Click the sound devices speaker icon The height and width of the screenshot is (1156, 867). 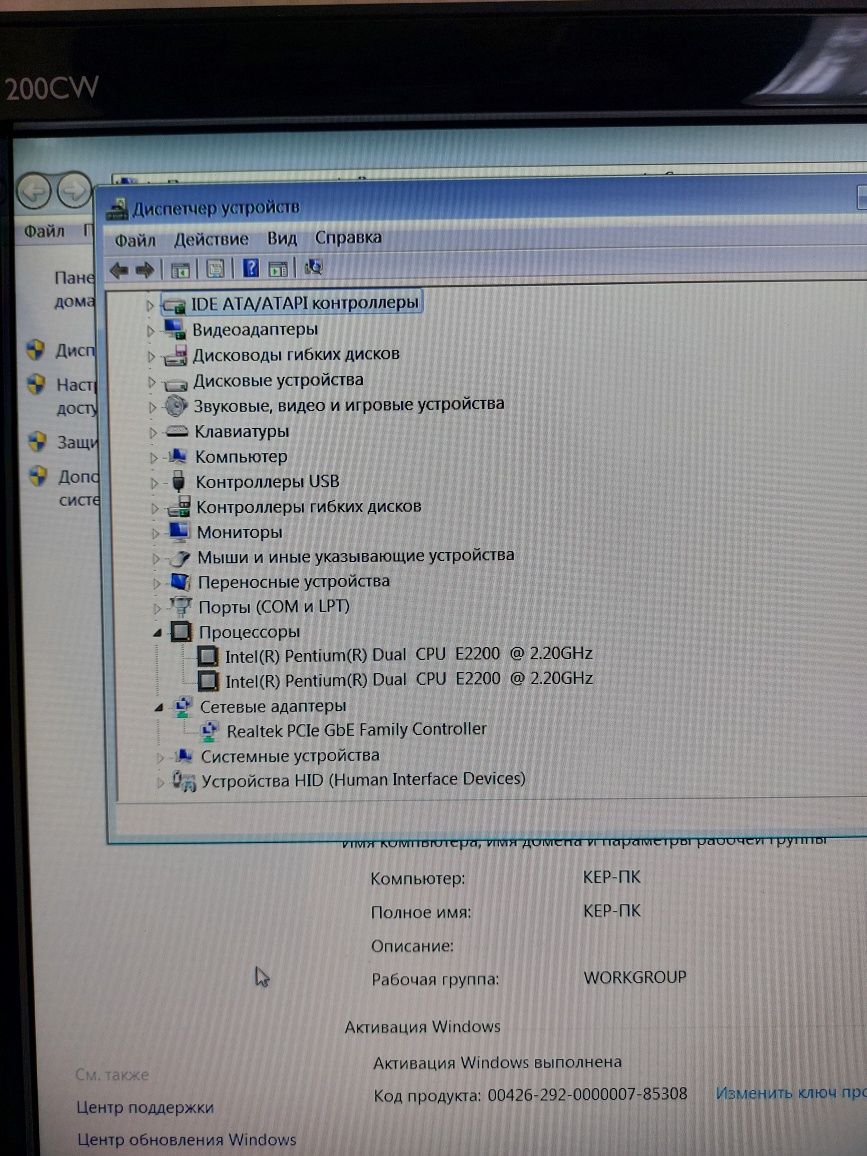point(176,405)
